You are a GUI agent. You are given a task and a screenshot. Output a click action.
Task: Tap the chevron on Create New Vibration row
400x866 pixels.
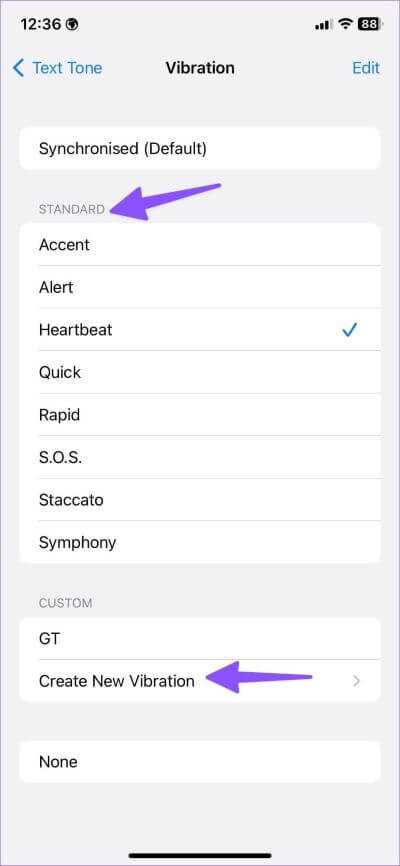(357, 681)
